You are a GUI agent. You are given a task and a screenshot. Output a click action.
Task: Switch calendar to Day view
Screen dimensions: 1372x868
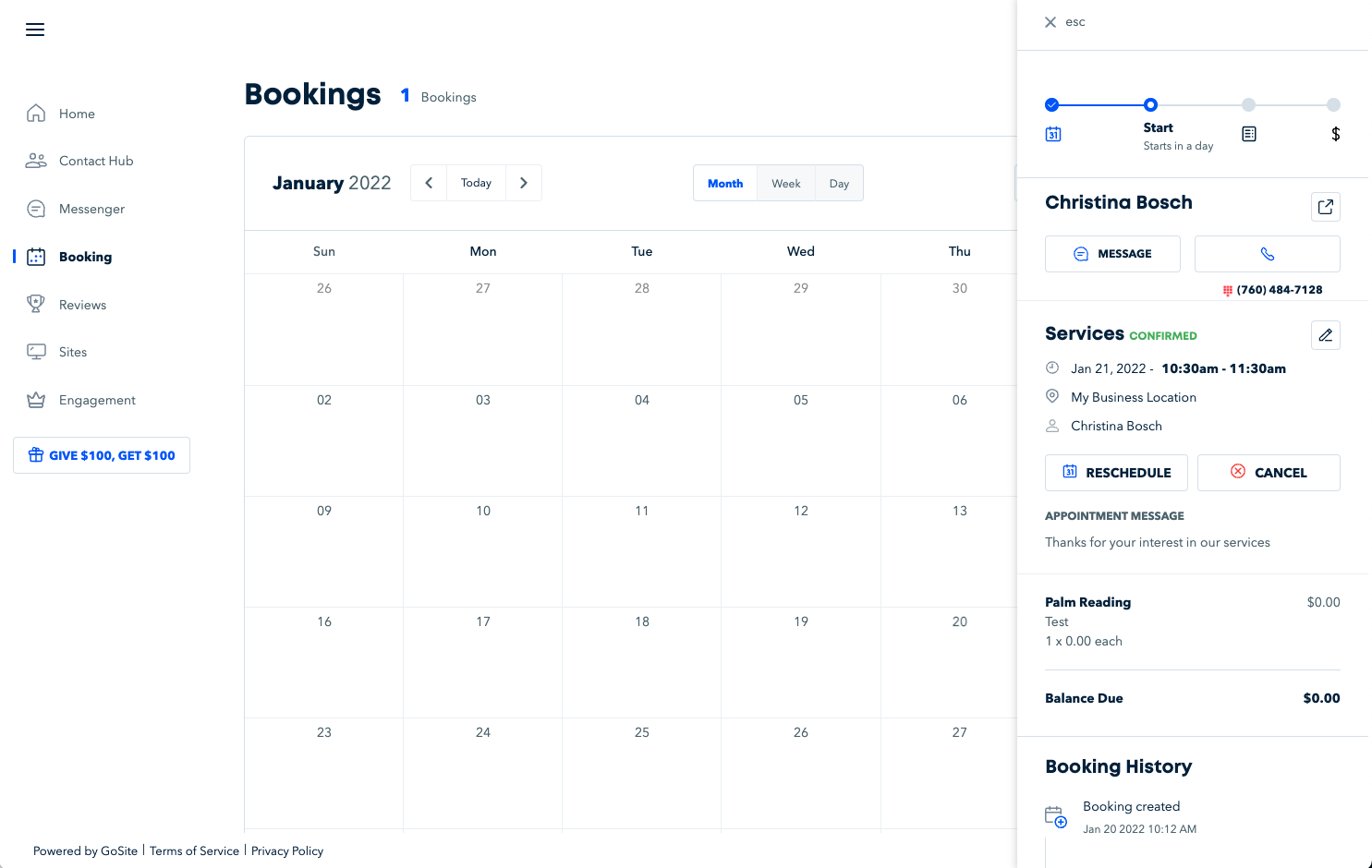(x=839, y=184)
